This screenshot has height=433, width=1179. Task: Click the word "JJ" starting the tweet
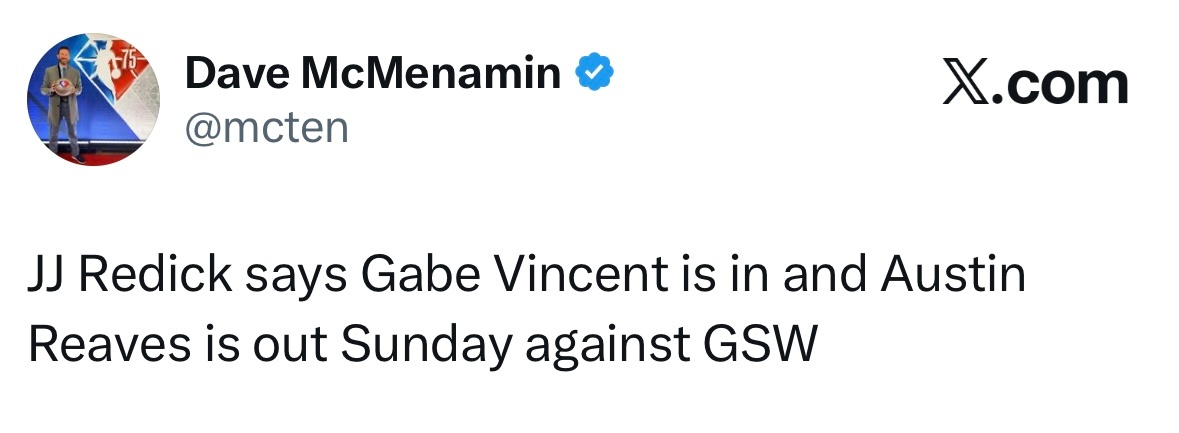point(46,276)
